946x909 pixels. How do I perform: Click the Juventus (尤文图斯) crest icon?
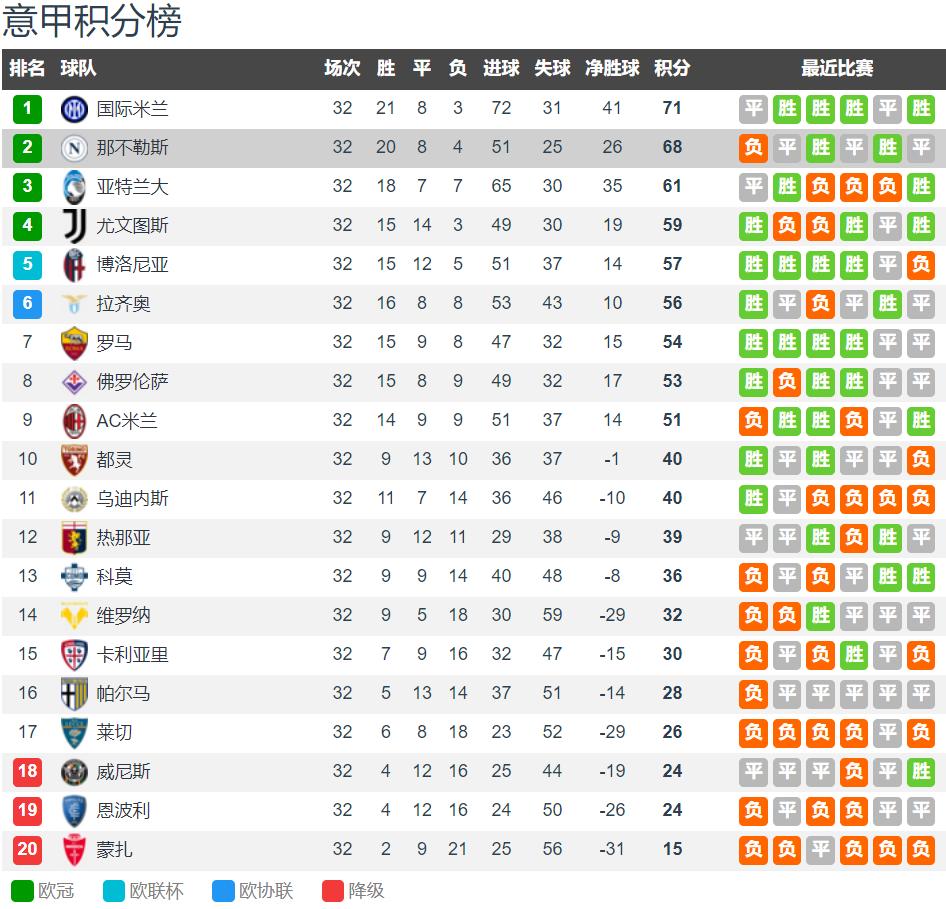75,226
